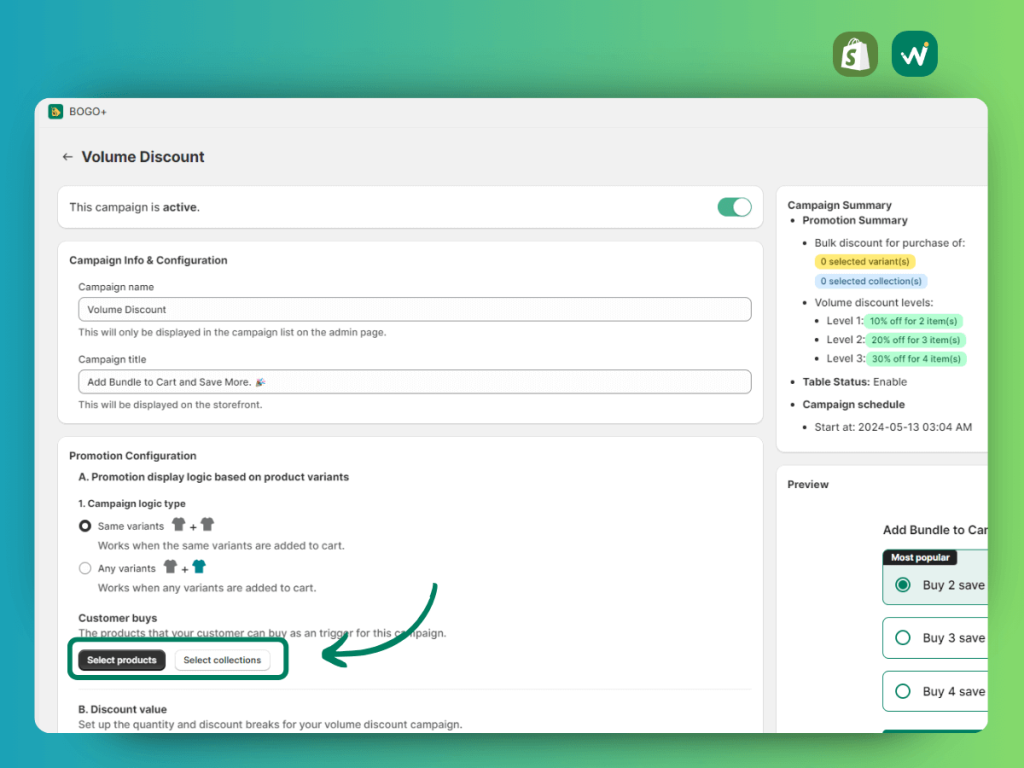Click the Promotion Configuration heading

click(x=133, y=456)
